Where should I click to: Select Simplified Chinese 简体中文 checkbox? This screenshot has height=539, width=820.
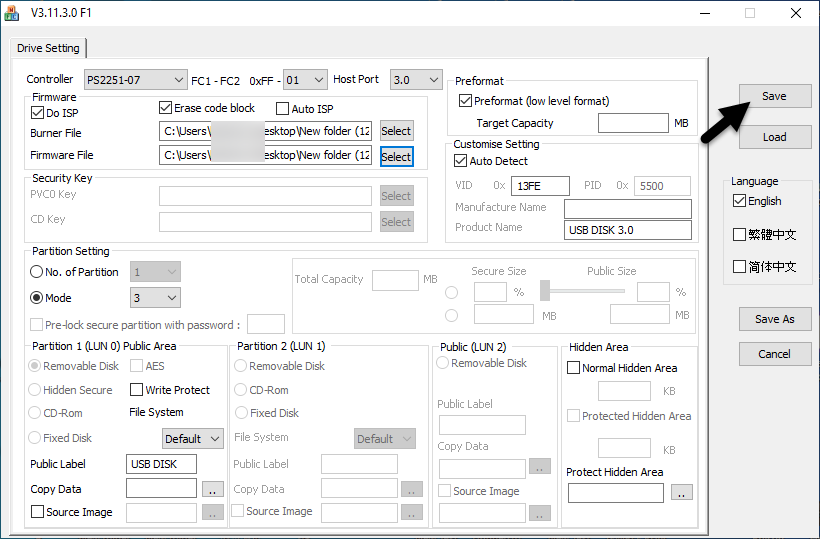tap(739, 267)
